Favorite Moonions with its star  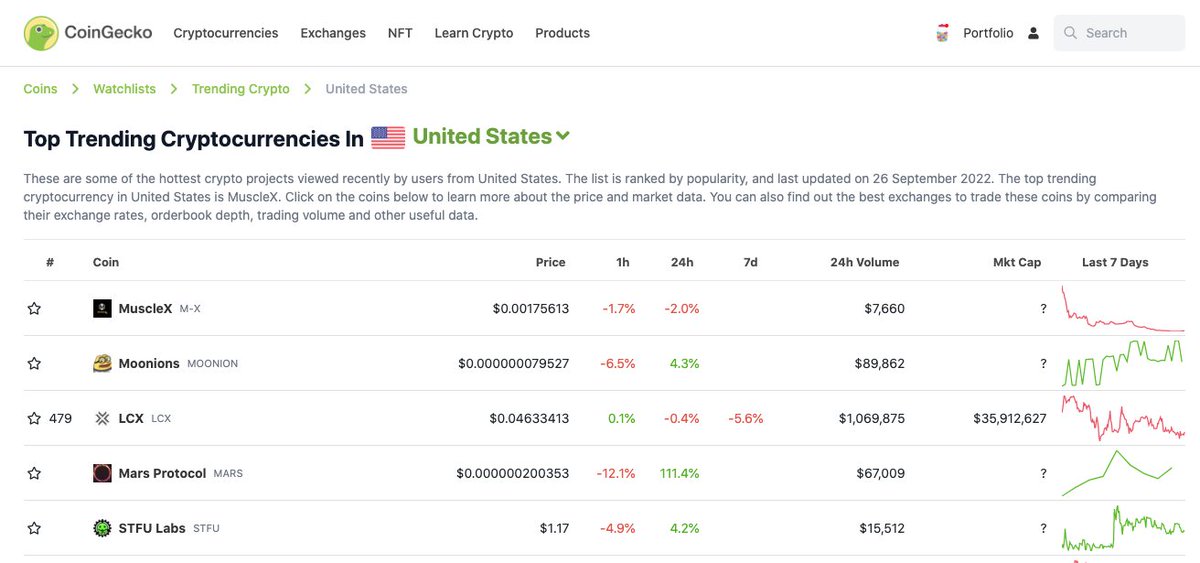point(34,363)
